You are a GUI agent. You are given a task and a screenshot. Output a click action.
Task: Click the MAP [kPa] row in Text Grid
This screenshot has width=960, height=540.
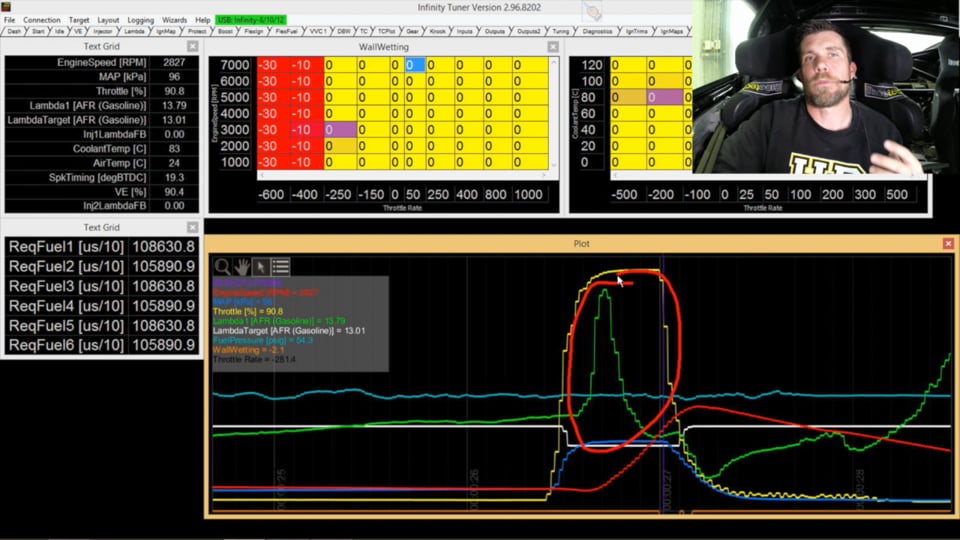click(102, 77)
